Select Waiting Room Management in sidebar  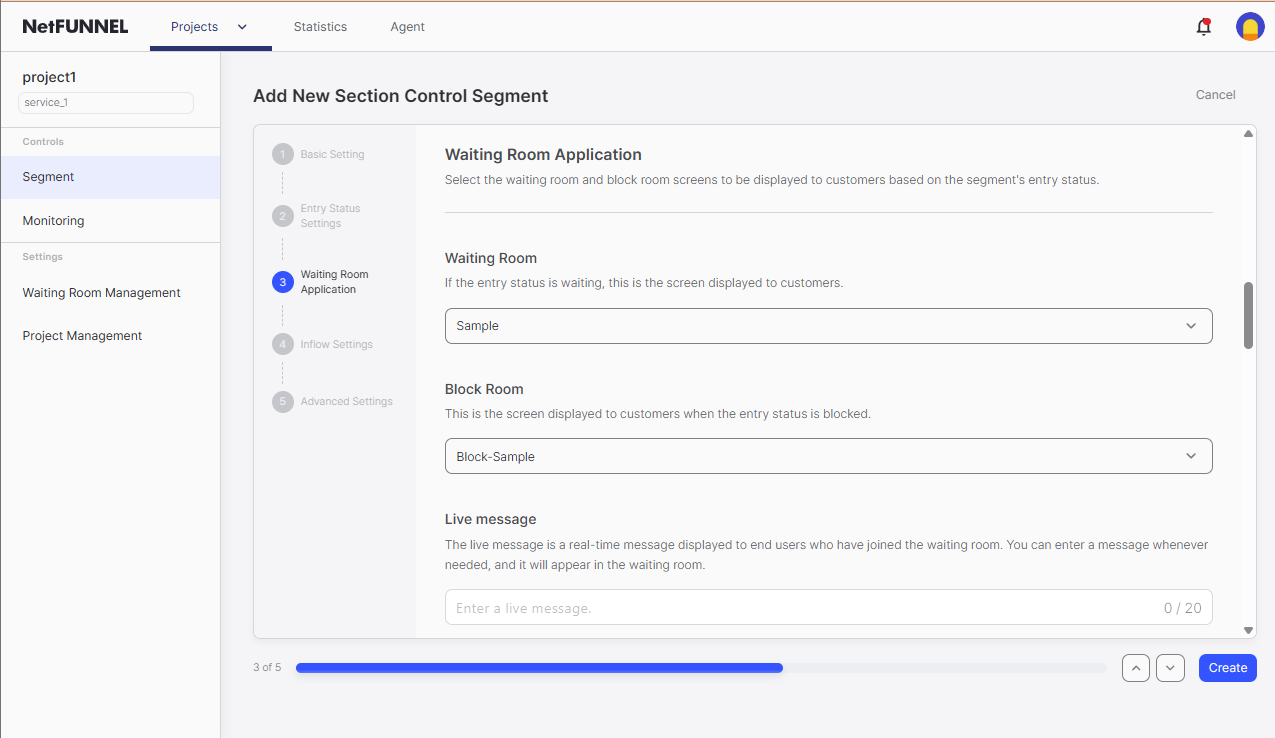coord(101,292)
